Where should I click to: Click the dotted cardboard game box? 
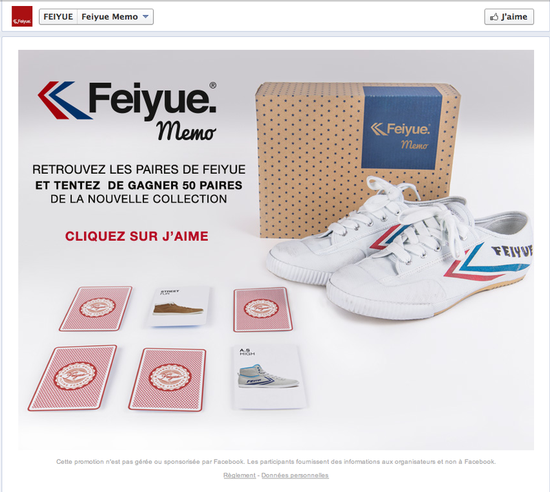pyautogui.click(x=358, y=160)
